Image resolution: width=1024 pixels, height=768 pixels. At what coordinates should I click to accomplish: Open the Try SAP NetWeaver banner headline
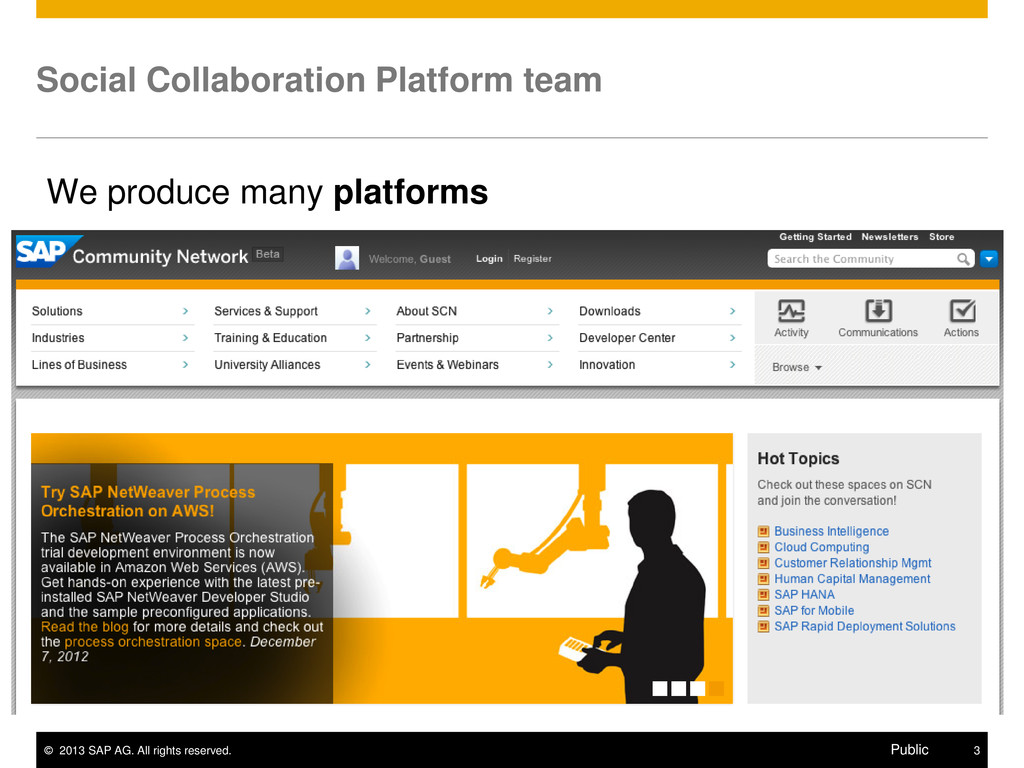pyautogui.click(x=148, y=501)
